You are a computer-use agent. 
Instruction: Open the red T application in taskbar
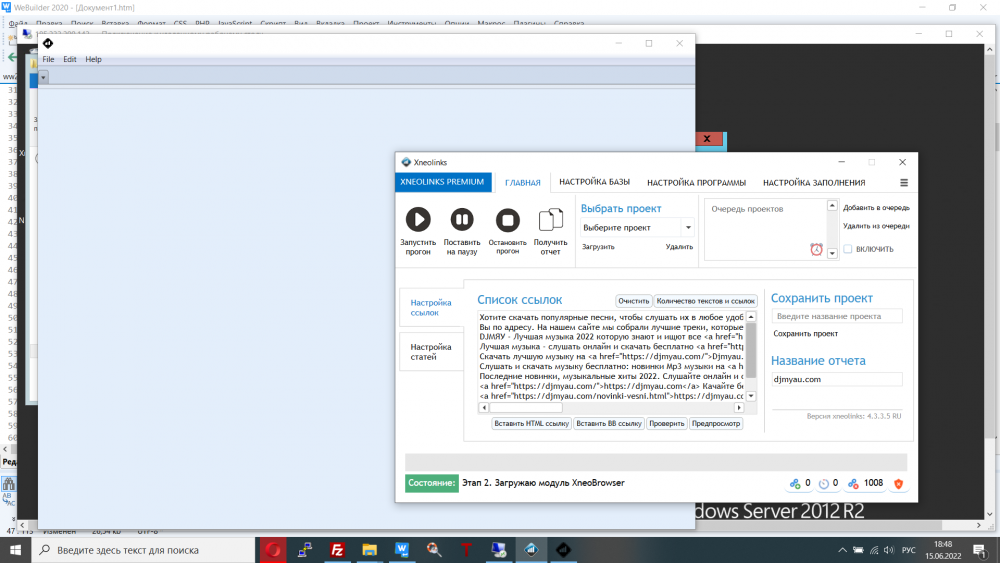466,550
